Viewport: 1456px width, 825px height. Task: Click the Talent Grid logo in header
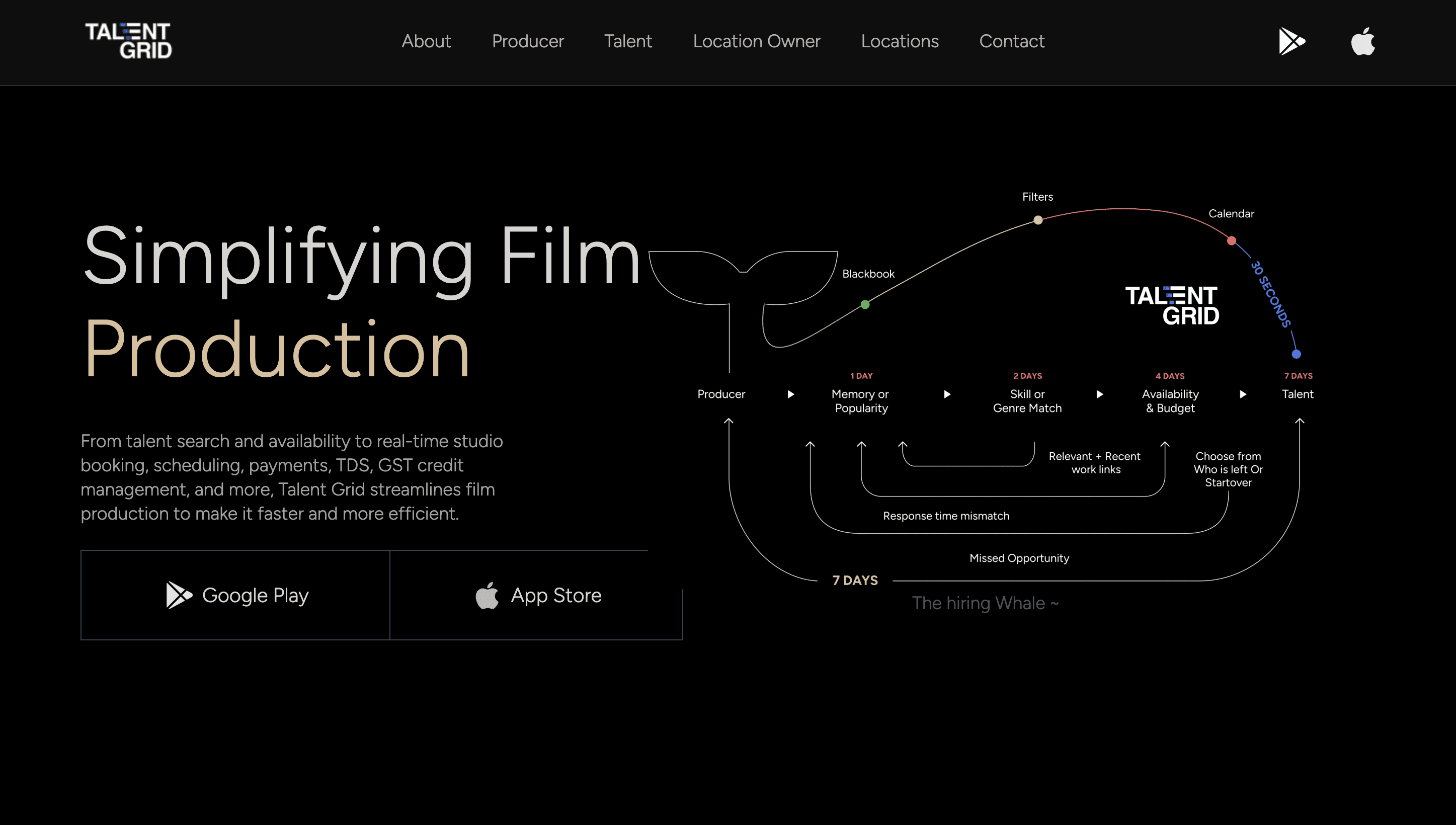tap(129, 41)
